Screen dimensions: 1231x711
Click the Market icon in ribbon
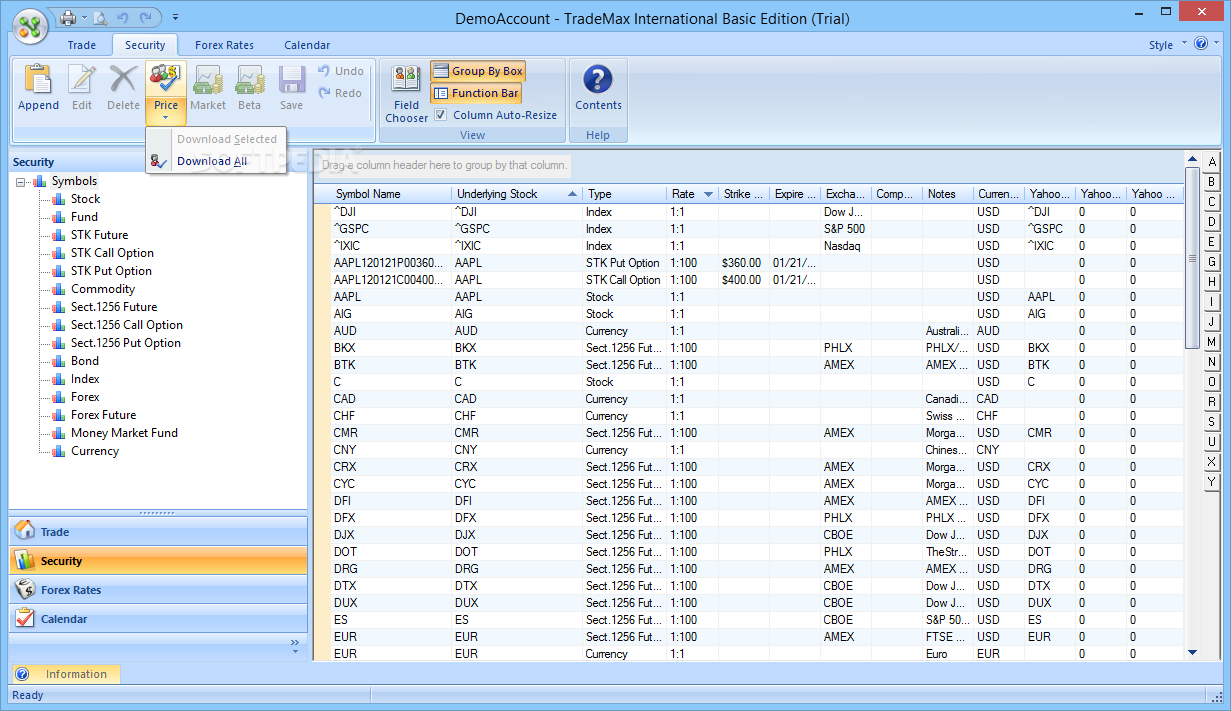[208, 80]
